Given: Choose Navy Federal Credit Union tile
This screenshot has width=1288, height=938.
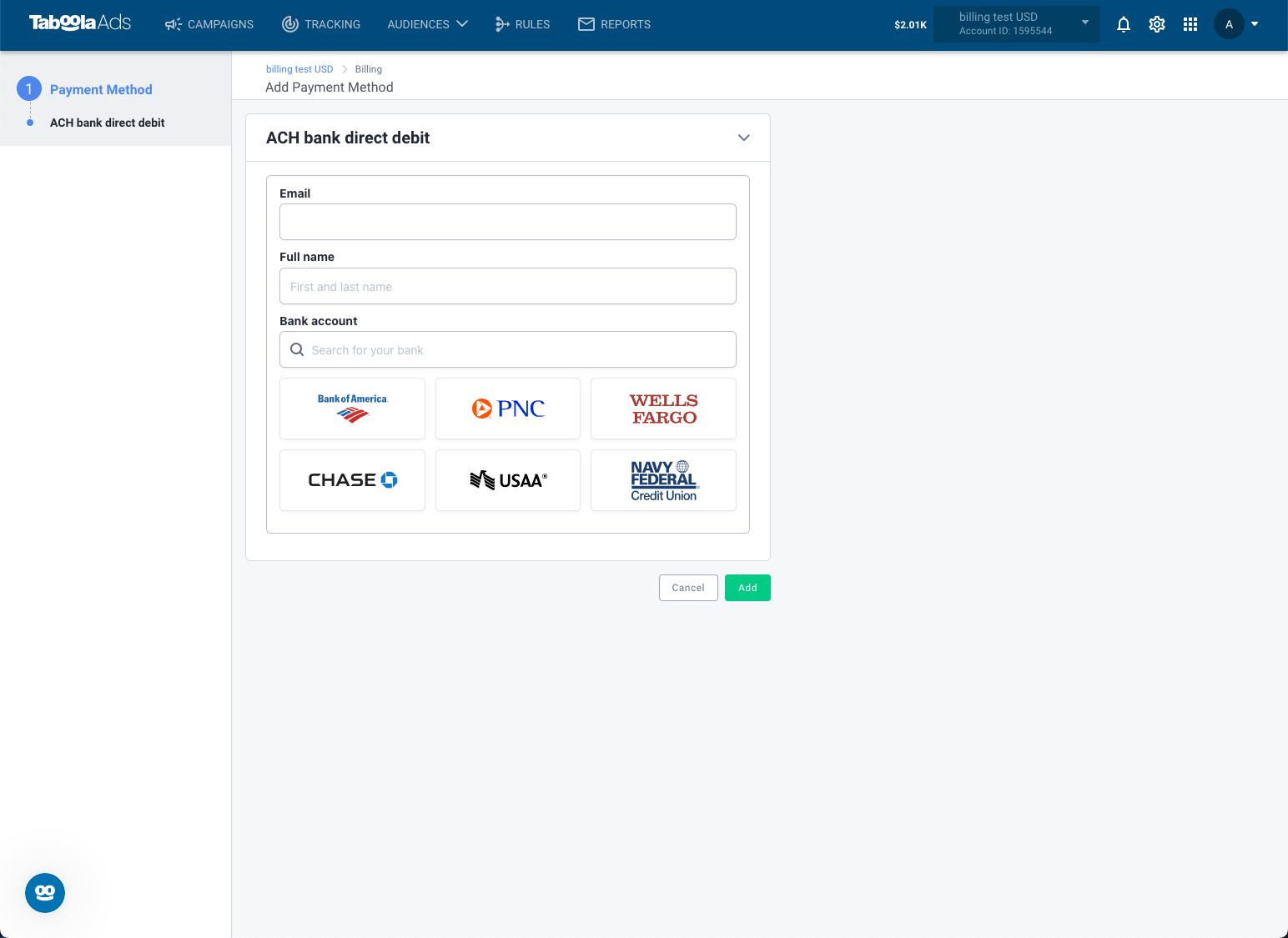Looking at the screenshot, I should click(663, 480).
